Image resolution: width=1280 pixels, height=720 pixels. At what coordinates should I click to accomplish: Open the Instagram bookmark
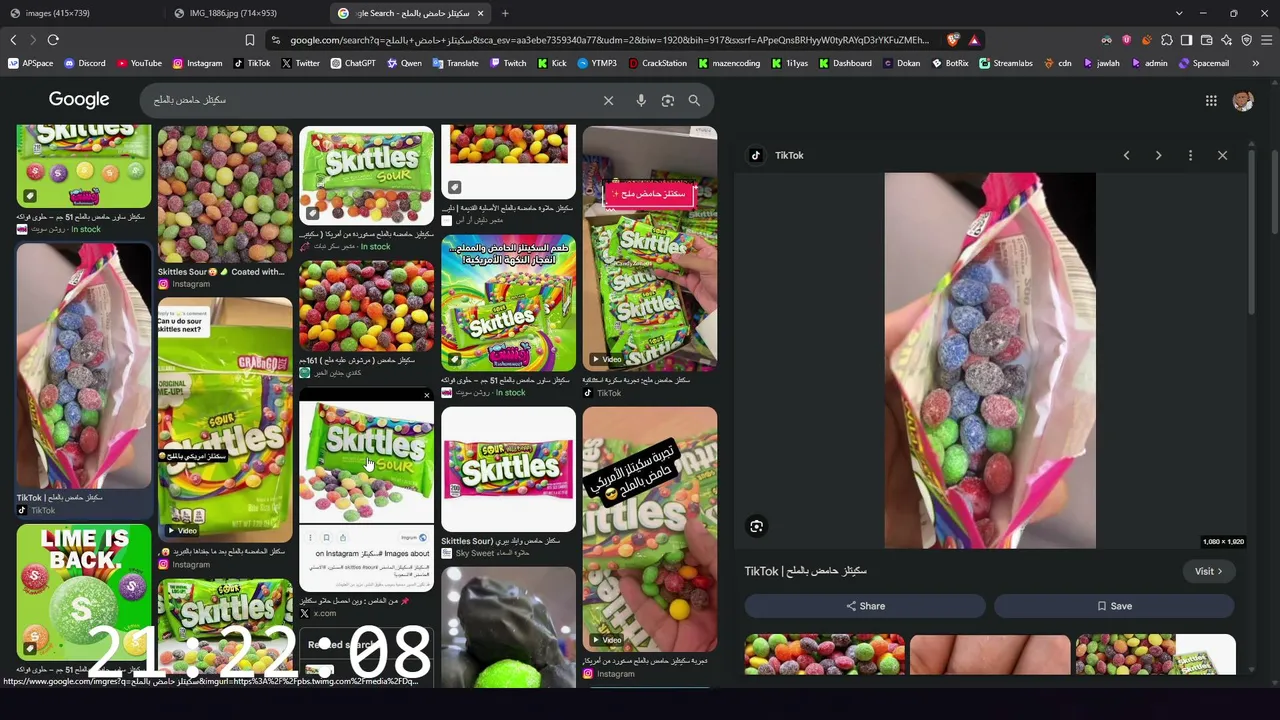coord(197,63)
